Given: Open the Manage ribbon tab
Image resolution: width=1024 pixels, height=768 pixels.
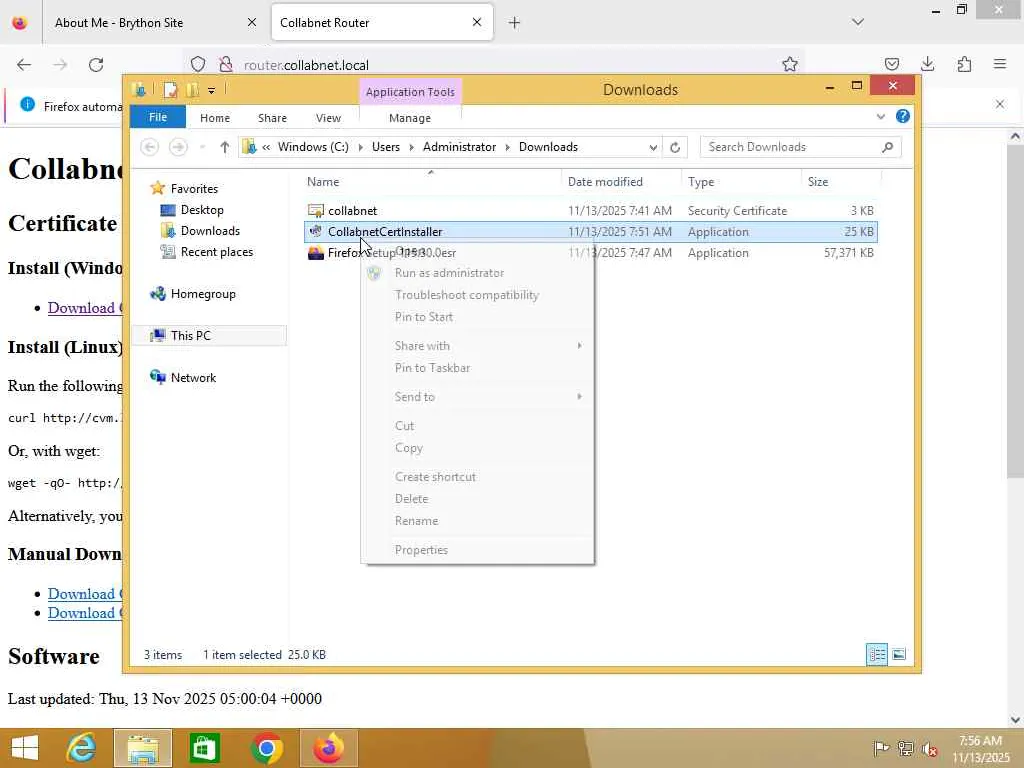Looking at the screenshot, I should 410,118.
